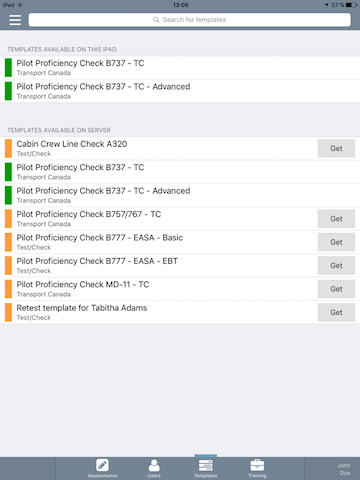
Task: Get the MD-11 TC template
Action: (336, 289)
